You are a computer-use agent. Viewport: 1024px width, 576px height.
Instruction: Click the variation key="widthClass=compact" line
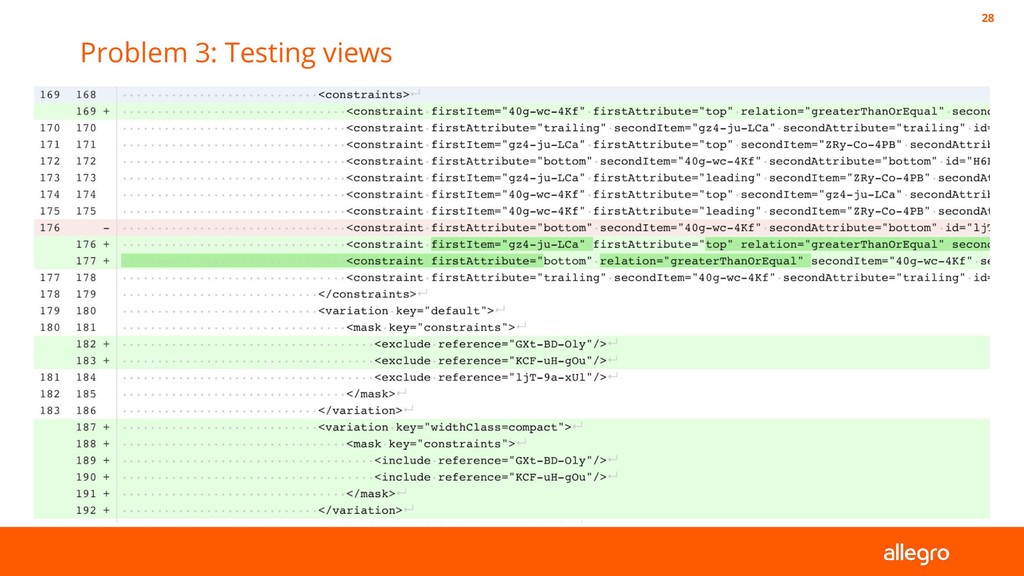coord(445,427)
